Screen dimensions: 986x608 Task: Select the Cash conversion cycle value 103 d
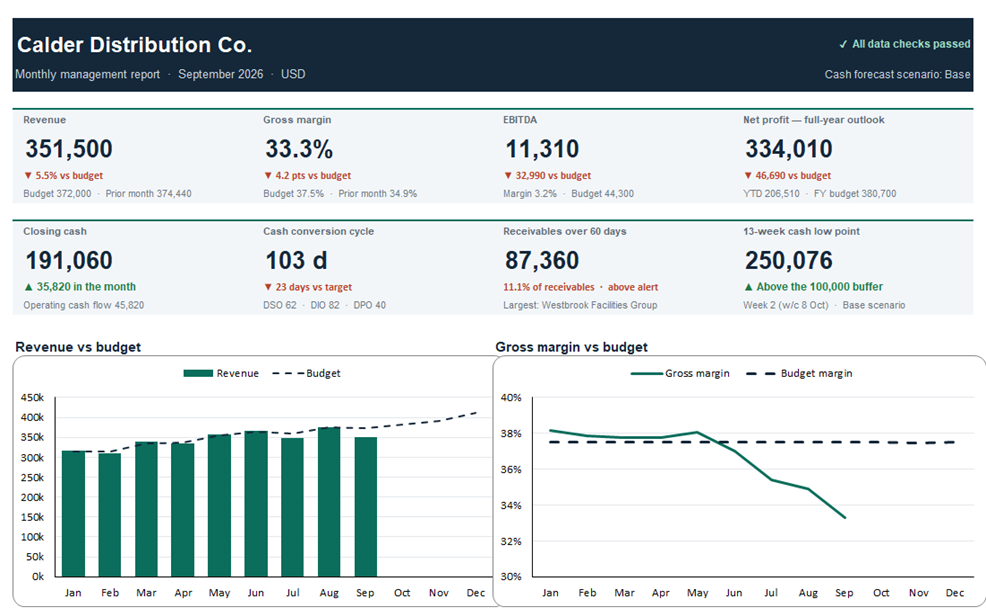coord(296,260)
